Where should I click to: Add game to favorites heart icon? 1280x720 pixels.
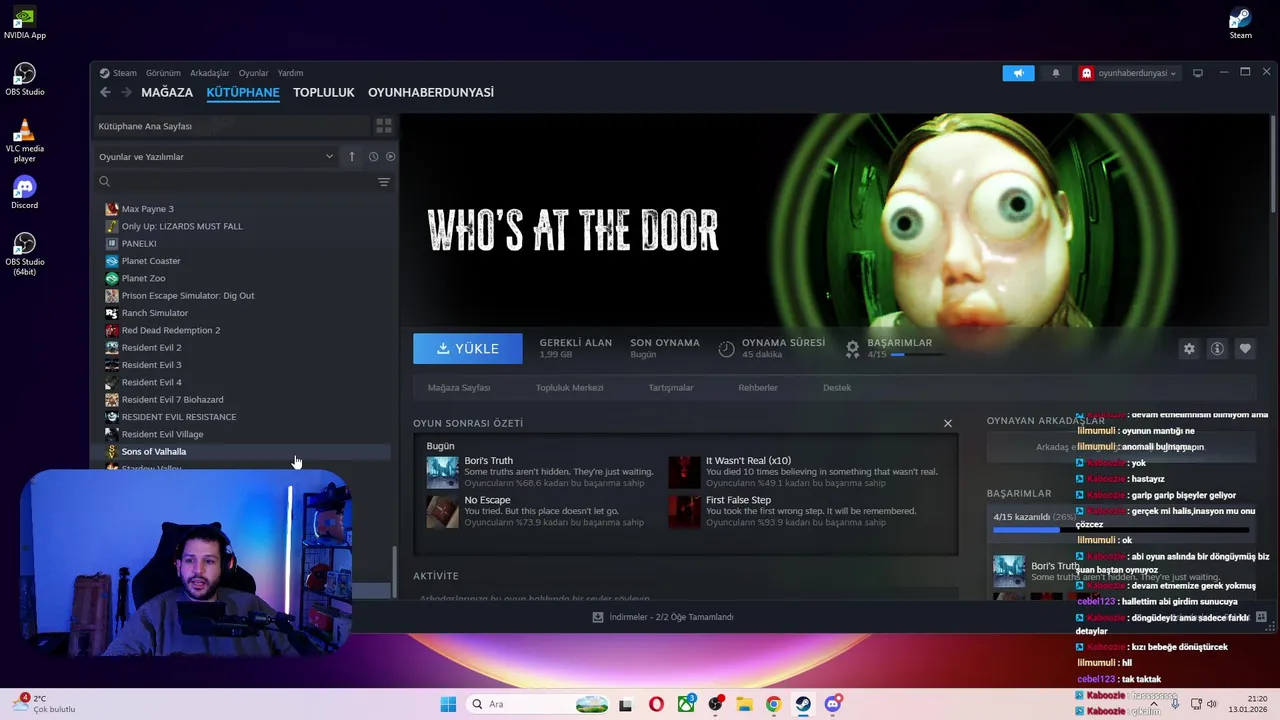pyautogui.click(x=1245, y=348)
